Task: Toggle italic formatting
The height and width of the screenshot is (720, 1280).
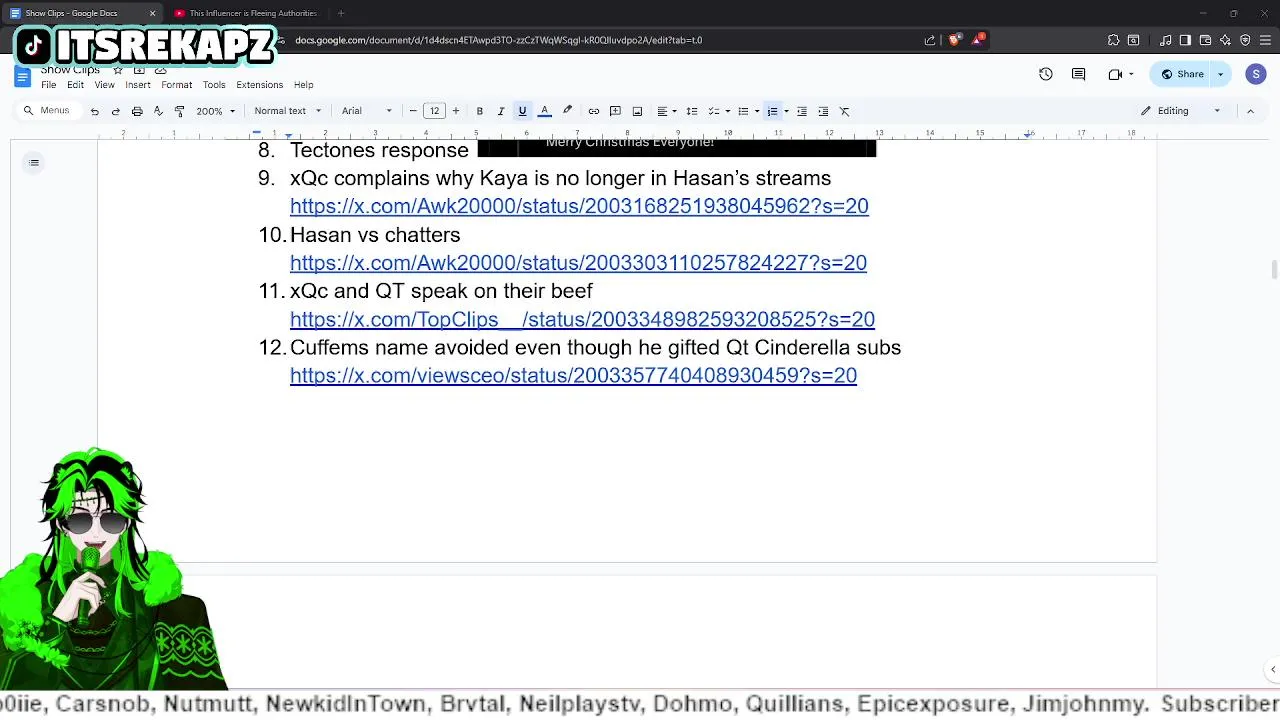Action: click(501, 111)
